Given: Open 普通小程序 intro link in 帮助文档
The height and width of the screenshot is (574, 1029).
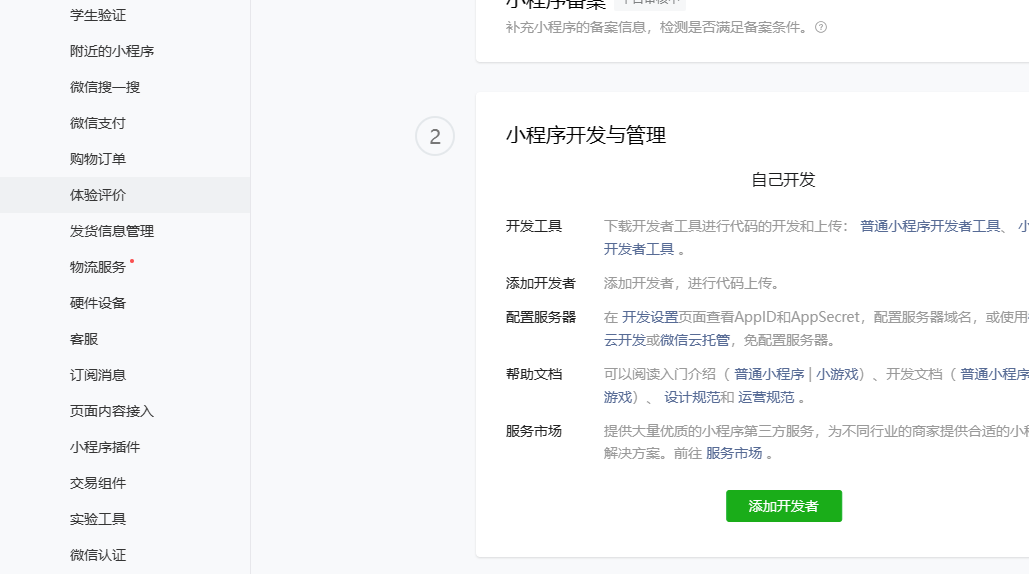Looking at the screenshot, I should tap(768, 375).
